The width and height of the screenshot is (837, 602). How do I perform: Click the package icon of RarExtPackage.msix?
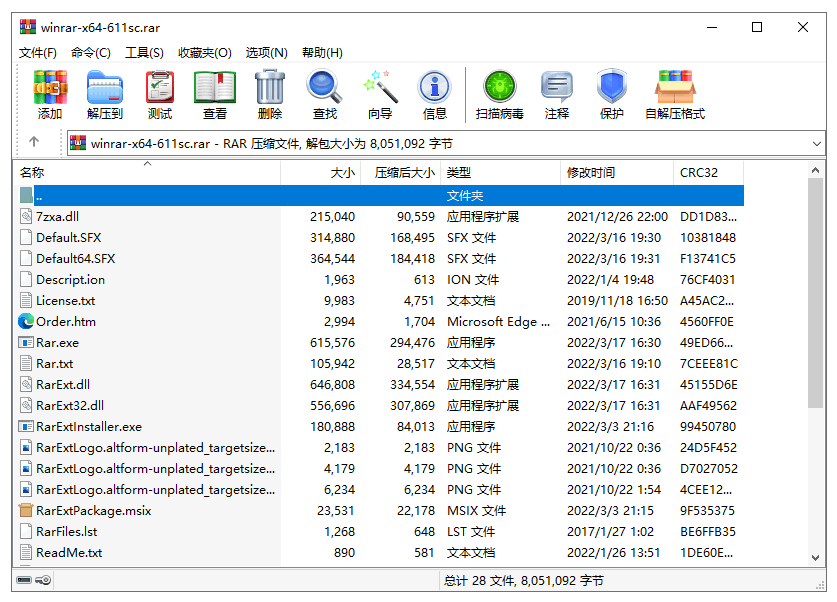(26, 510)
